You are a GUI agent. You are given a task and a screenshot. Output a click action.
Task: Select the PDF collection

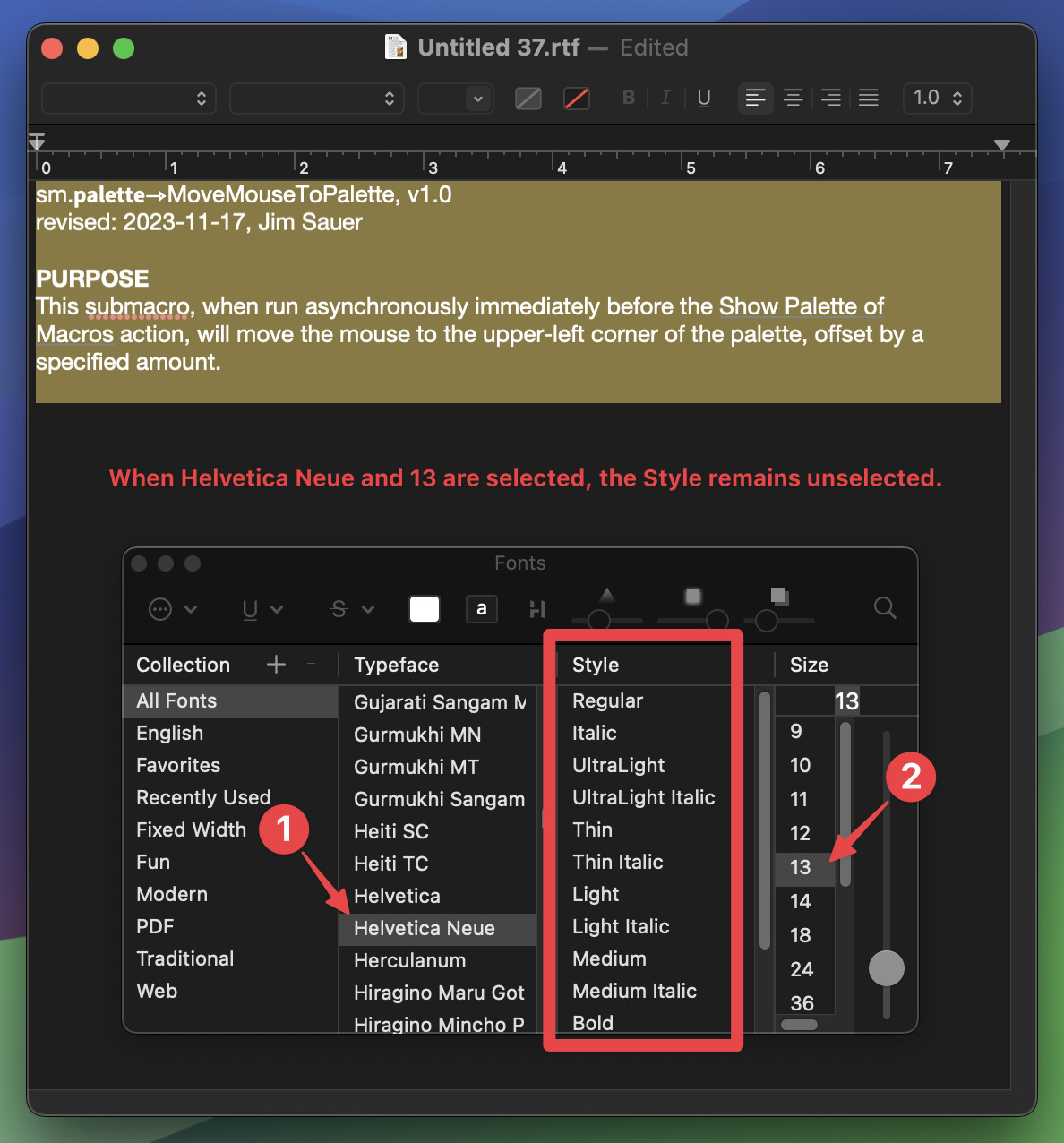click(x=230, y=927)
